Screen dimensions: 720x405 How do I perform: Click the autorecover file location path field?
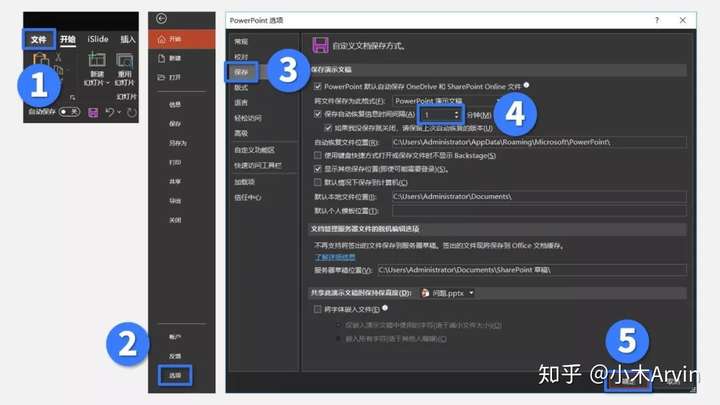(x=540, y=142)
